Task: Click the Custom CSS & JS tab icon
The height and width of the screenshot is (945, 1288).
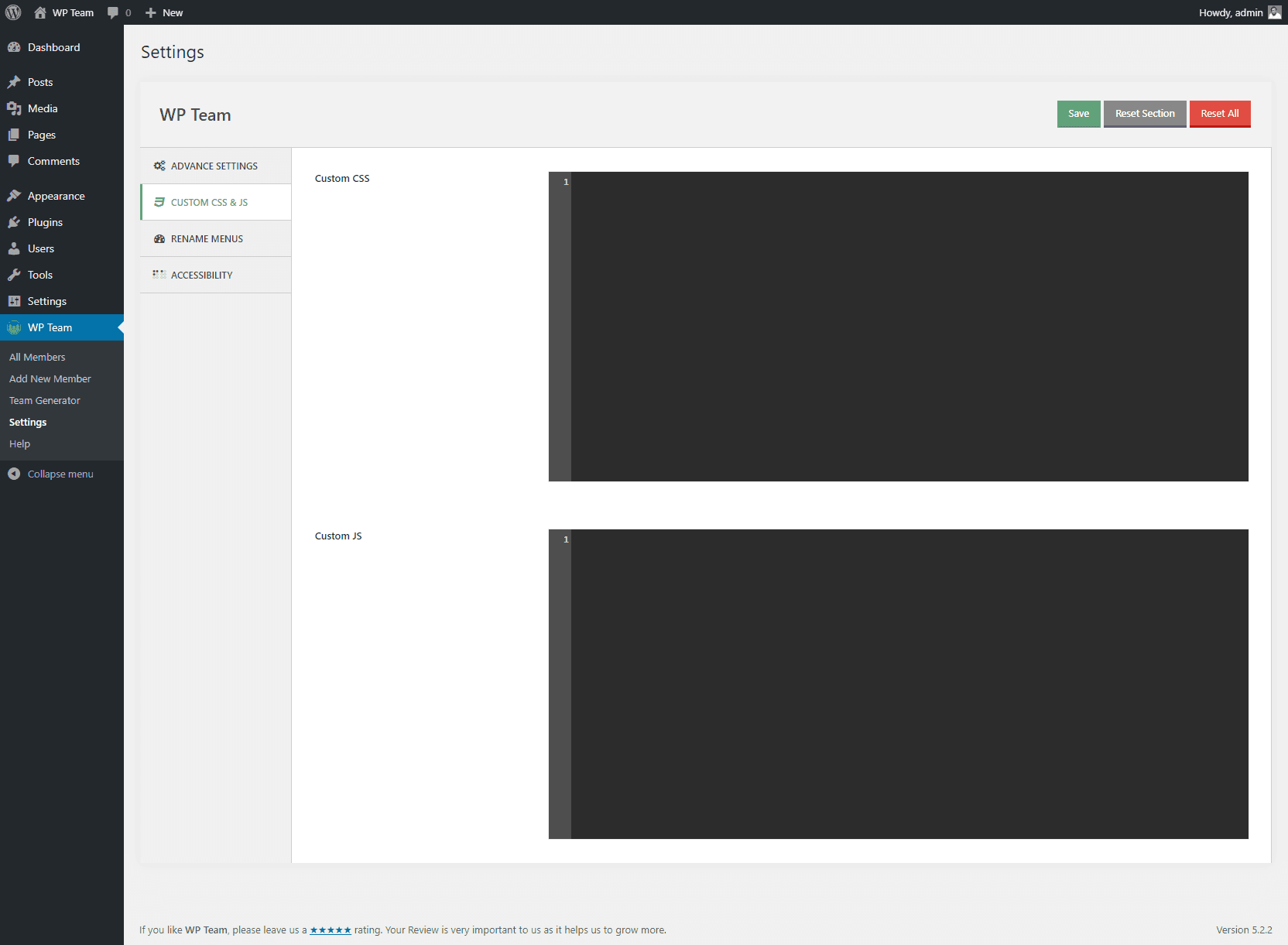Action: pyautogui.click(x=159, y=202)
